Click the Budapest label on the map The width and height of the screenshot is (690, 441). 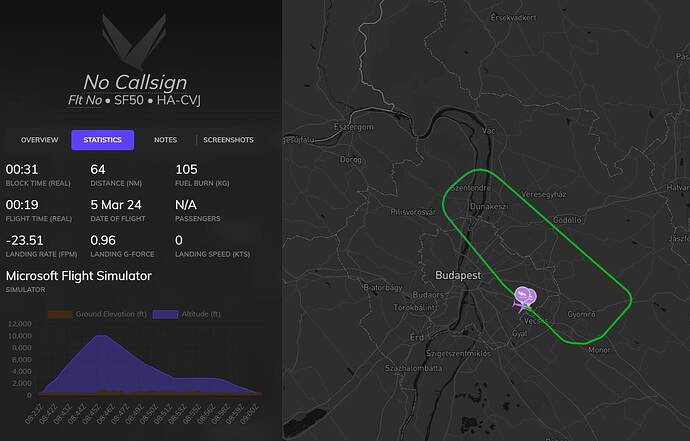458,276
